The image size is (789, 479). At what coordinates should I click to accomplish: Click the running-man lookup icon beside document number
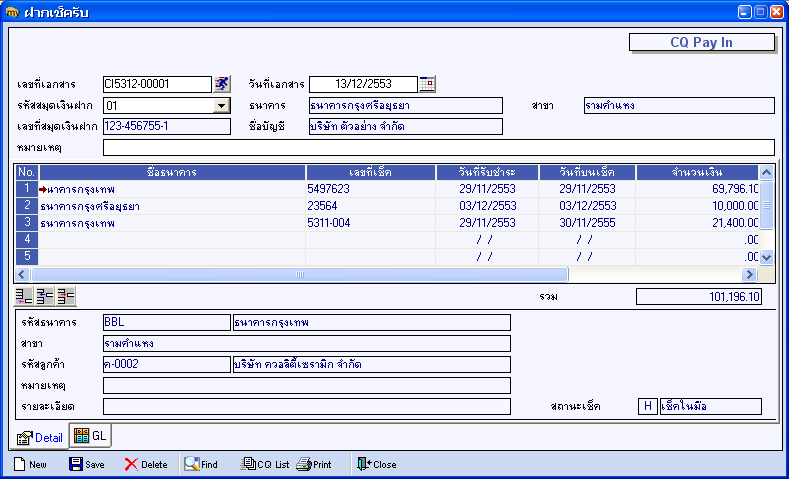[x=221, y=84]
